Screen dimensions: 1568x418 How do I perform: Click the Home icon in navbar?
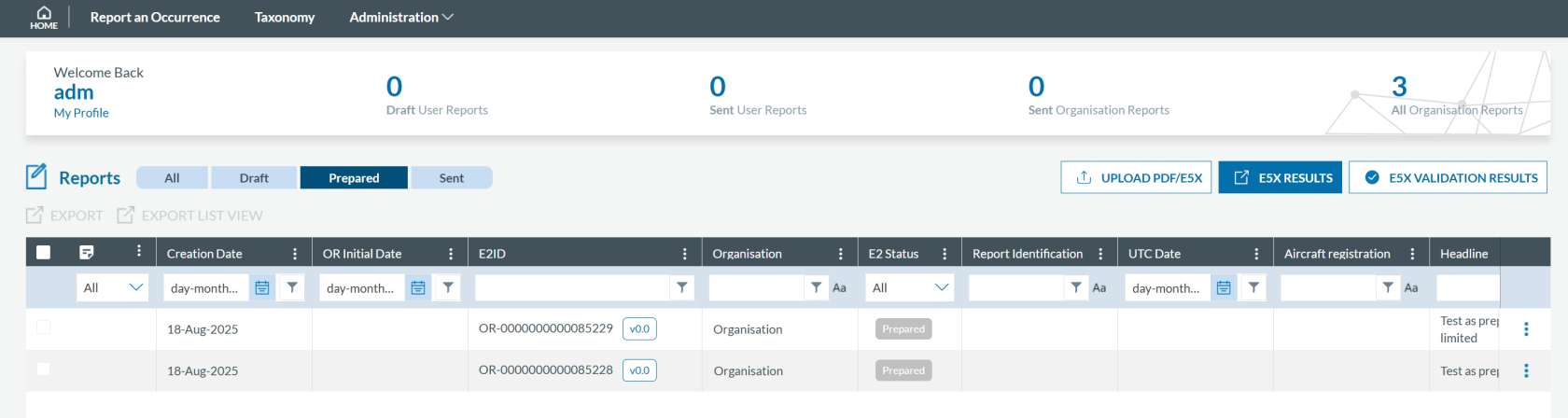pos(43,17)
